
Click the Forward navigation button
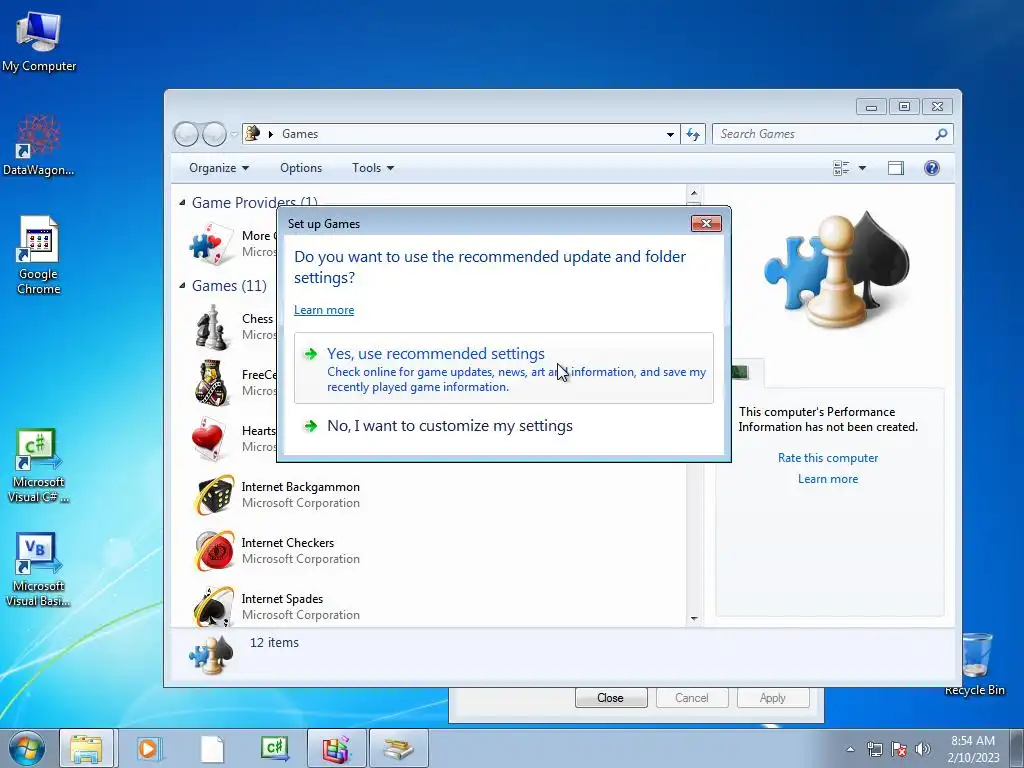[214, 134]
